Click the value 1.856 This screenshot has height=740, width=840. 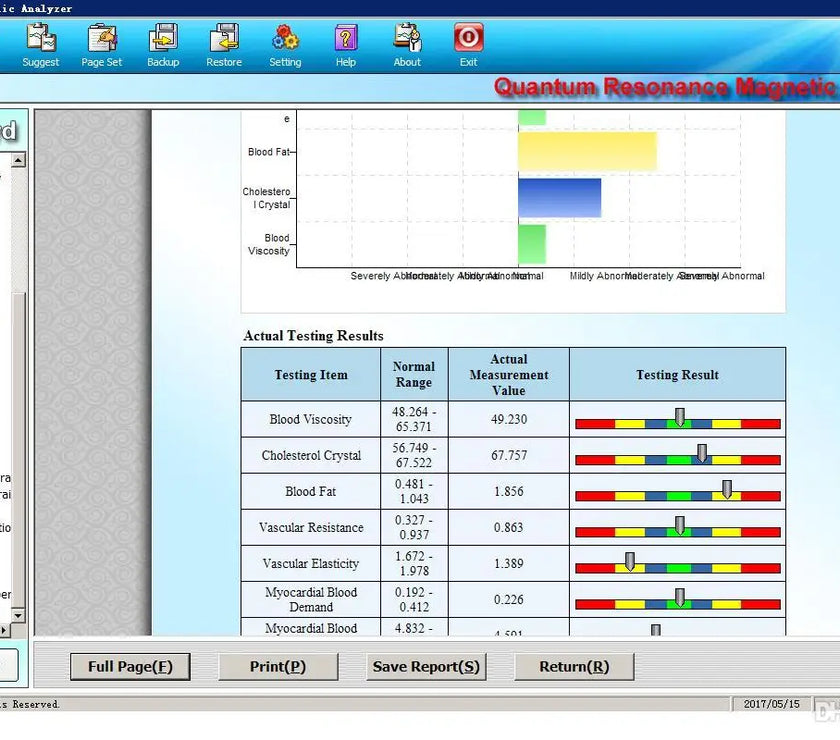509,491
